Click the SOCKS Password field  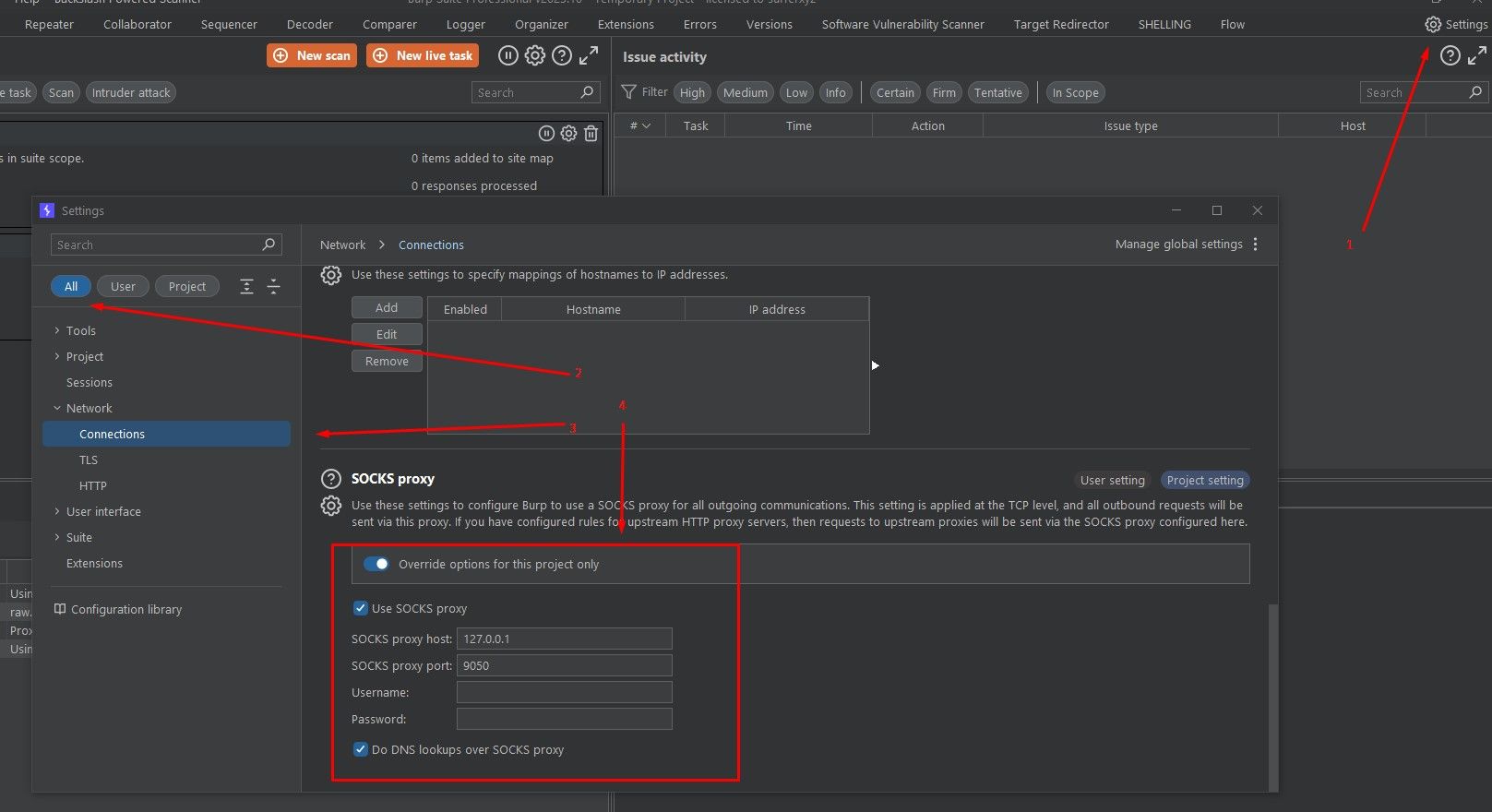565,719
